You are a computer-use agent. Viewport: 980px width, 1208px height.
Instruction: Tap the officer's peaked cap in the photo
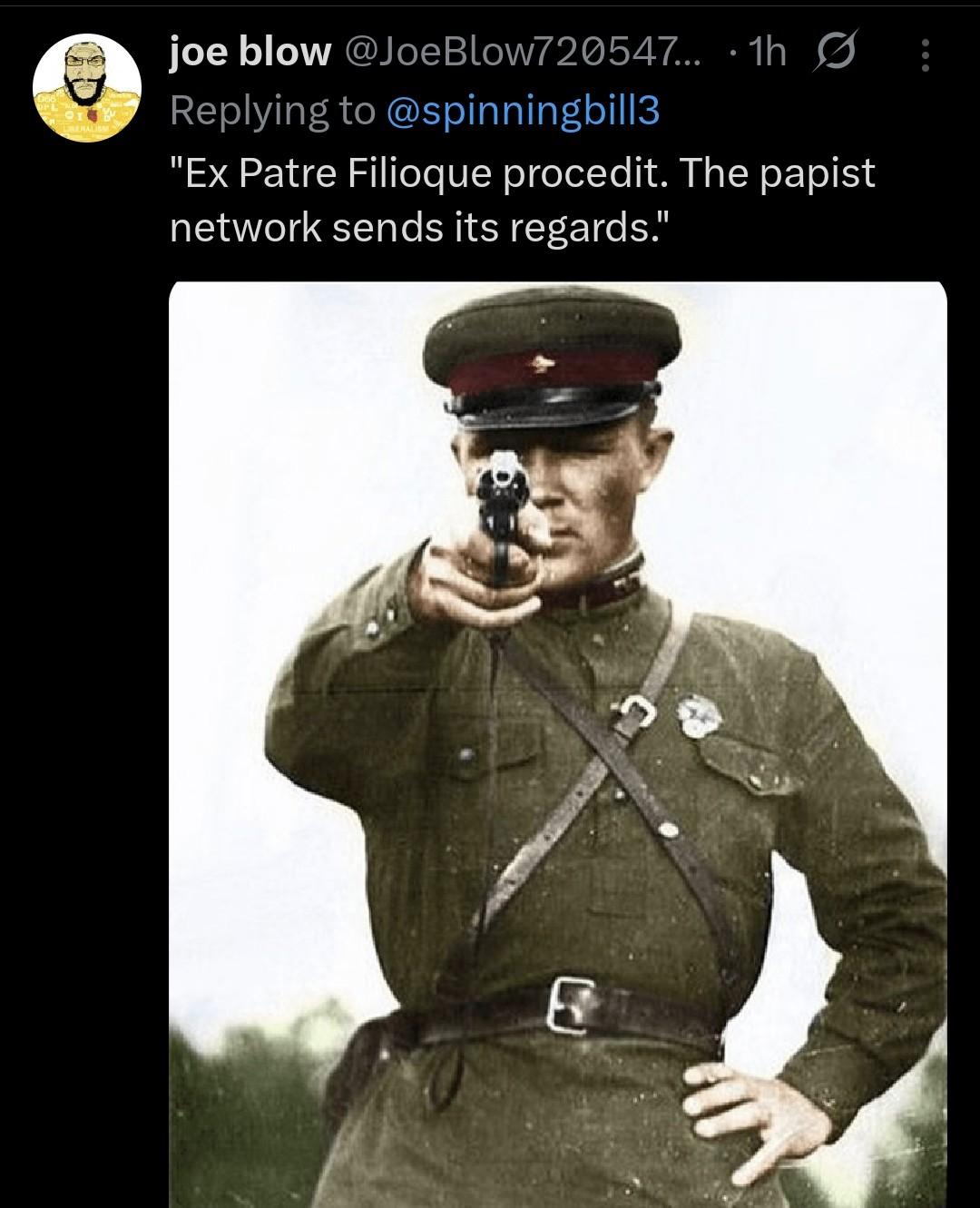pyautogui.click(x=552, y=361)
